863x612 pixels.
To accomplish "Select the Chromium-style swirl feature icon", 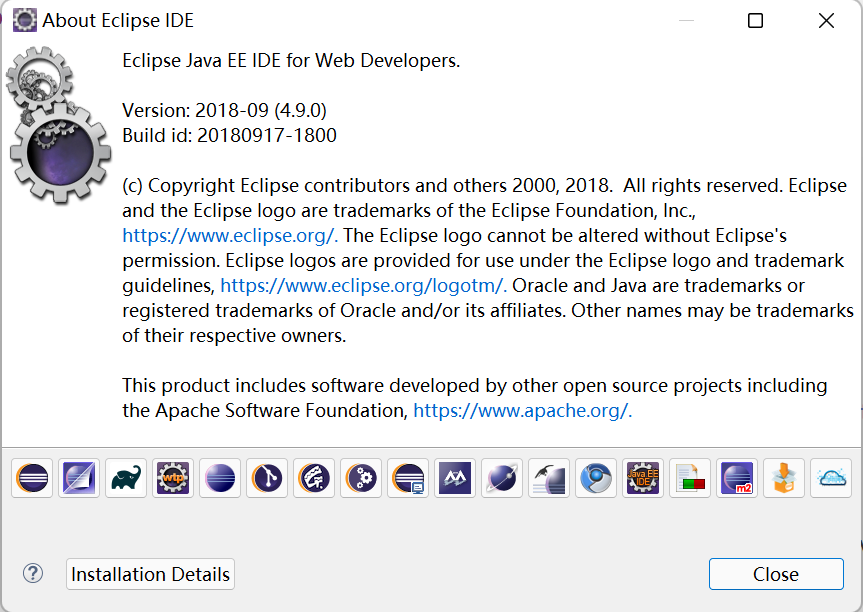I will [595, 478].
